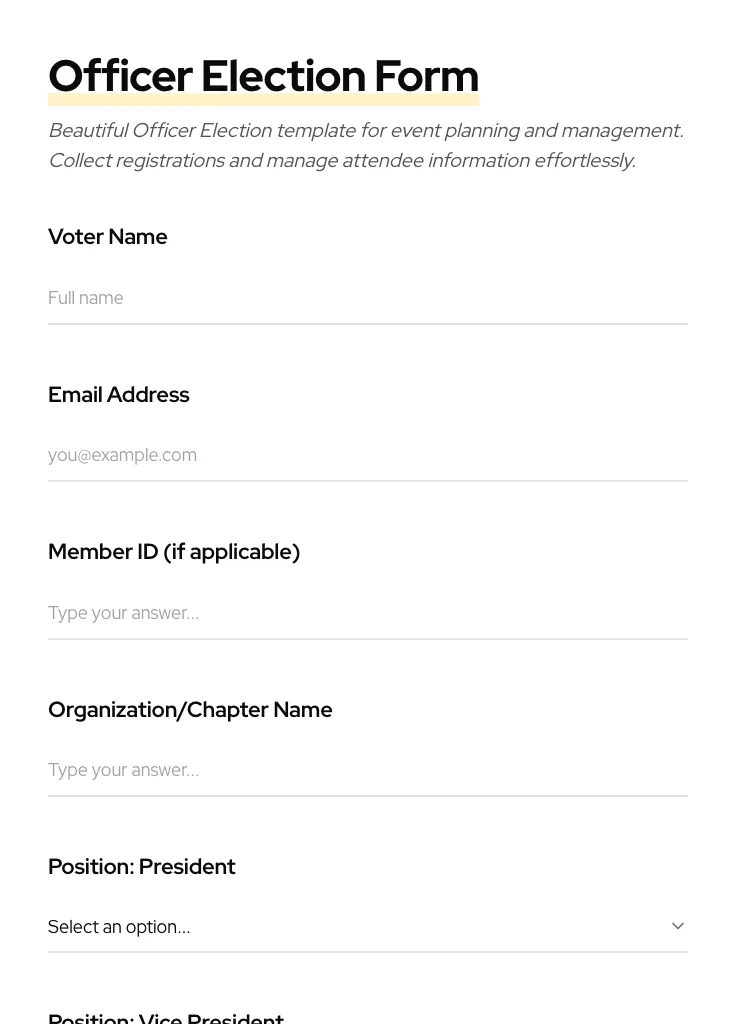Click the 'Email Address' field label

click(119, 395)
